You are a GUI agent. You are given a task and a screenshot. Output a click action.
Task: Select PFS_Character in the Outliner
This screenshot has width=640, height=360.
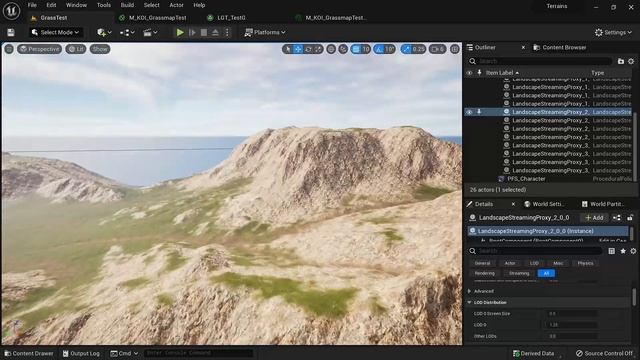tap(526, 179)
